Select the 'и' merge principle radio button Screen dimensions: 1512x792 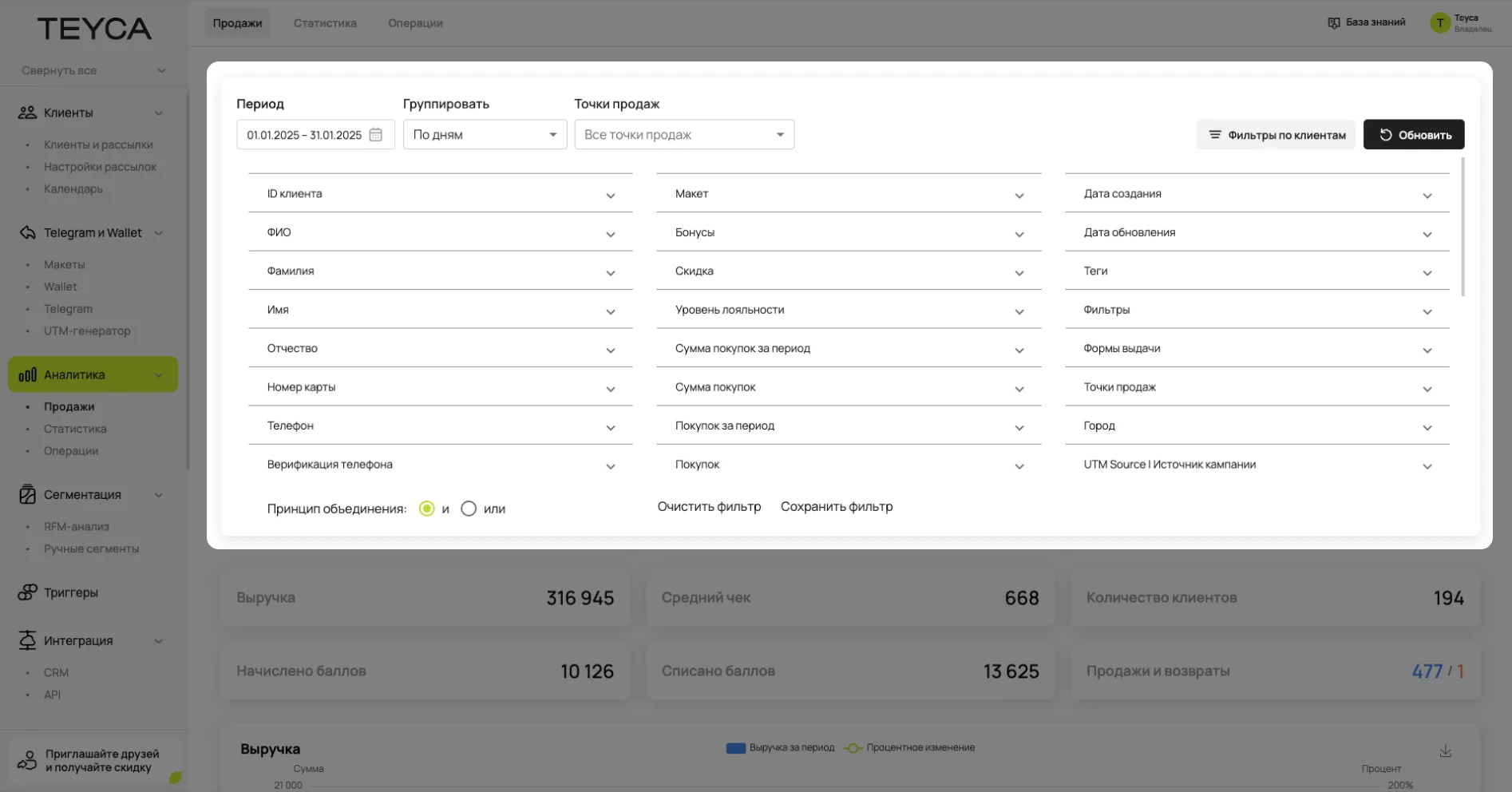coord(427,509)
